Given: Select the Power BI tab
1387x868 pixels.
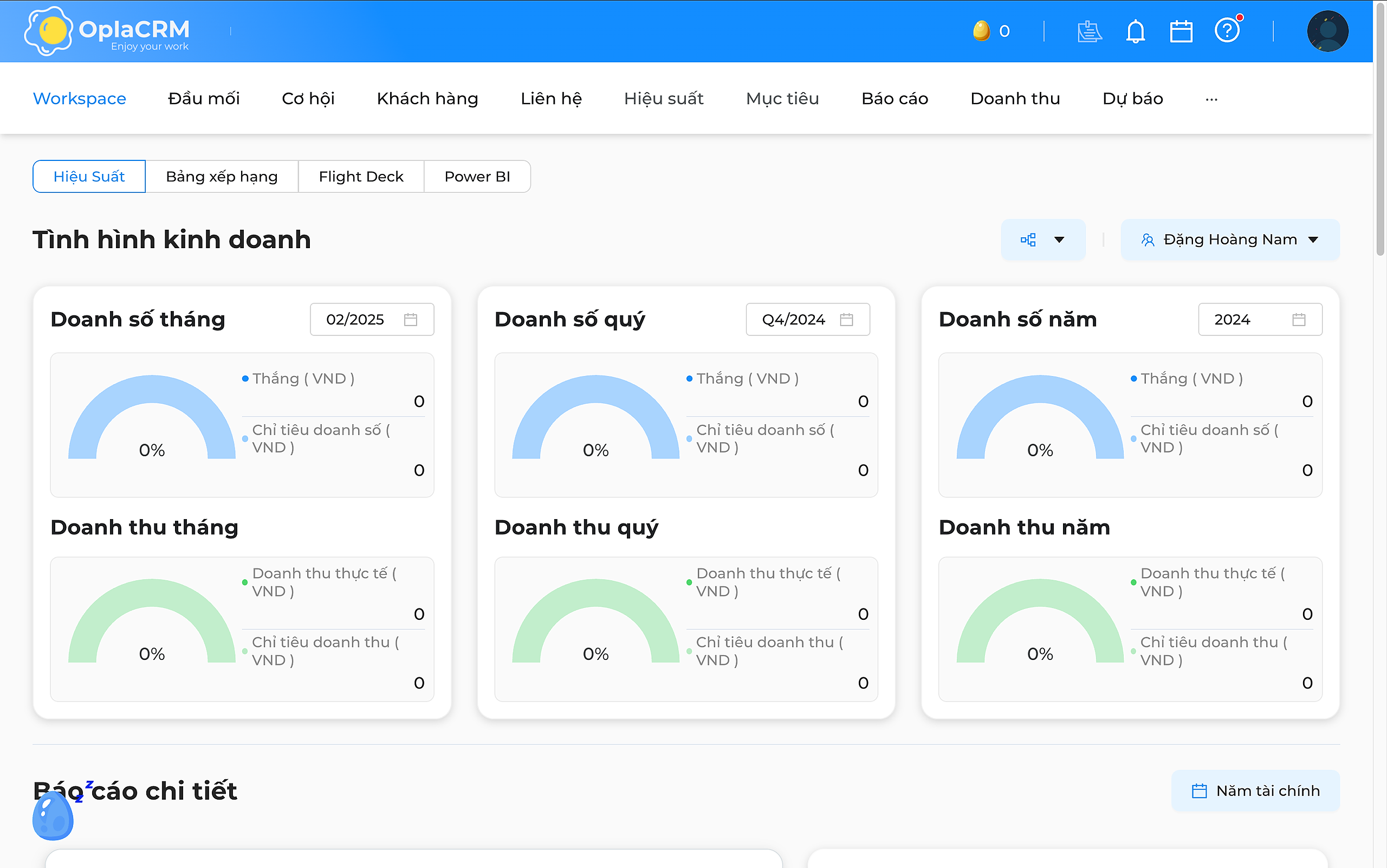Looking at the screenshot, I should (477, 176).
